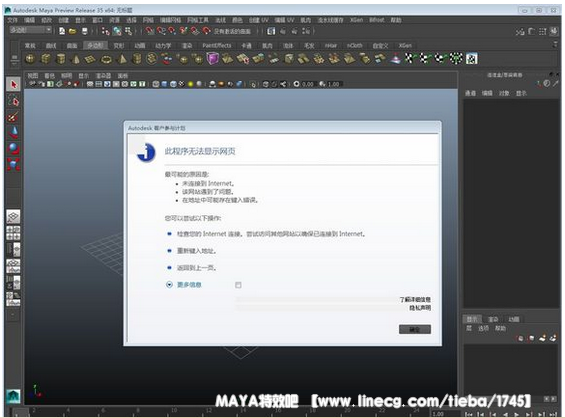Toggle select by hierarchy mode icon

[x=105, y=31]
